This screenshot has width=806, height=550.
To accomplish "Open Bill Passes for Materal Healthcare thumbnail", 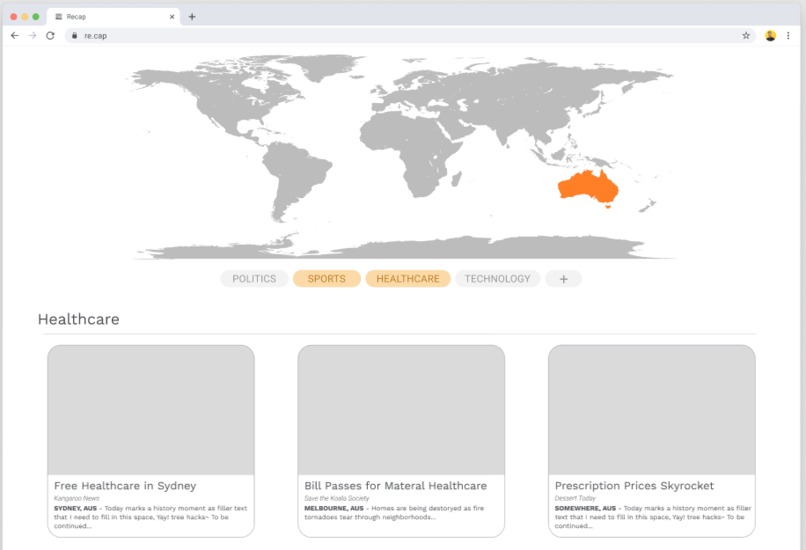I will tap(401, 410).
